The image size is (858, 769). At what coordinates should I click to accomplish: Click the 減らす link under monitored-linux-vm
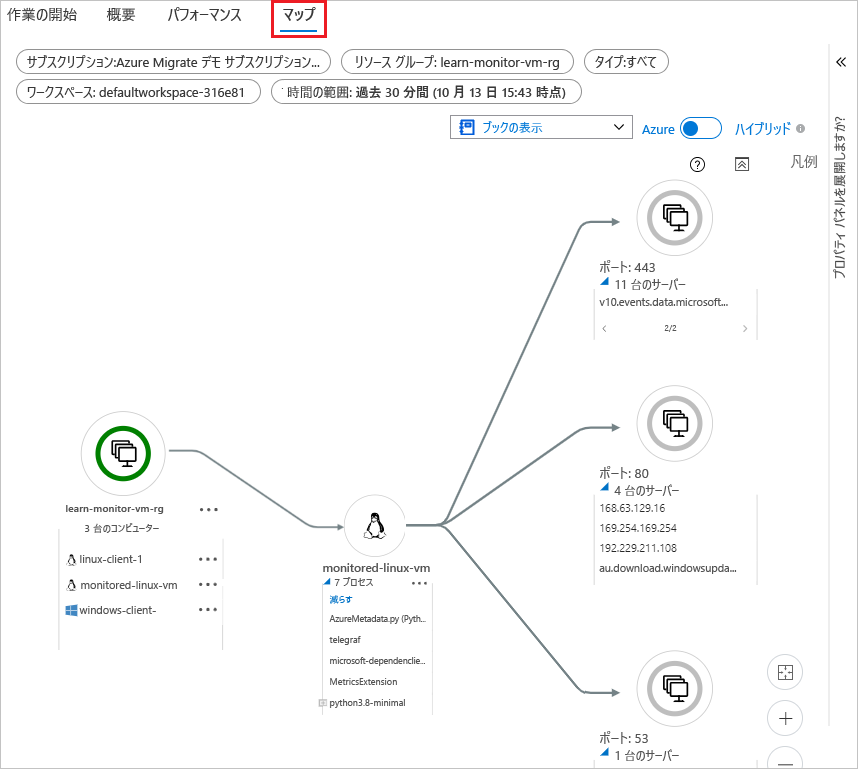tap(339, 599)
